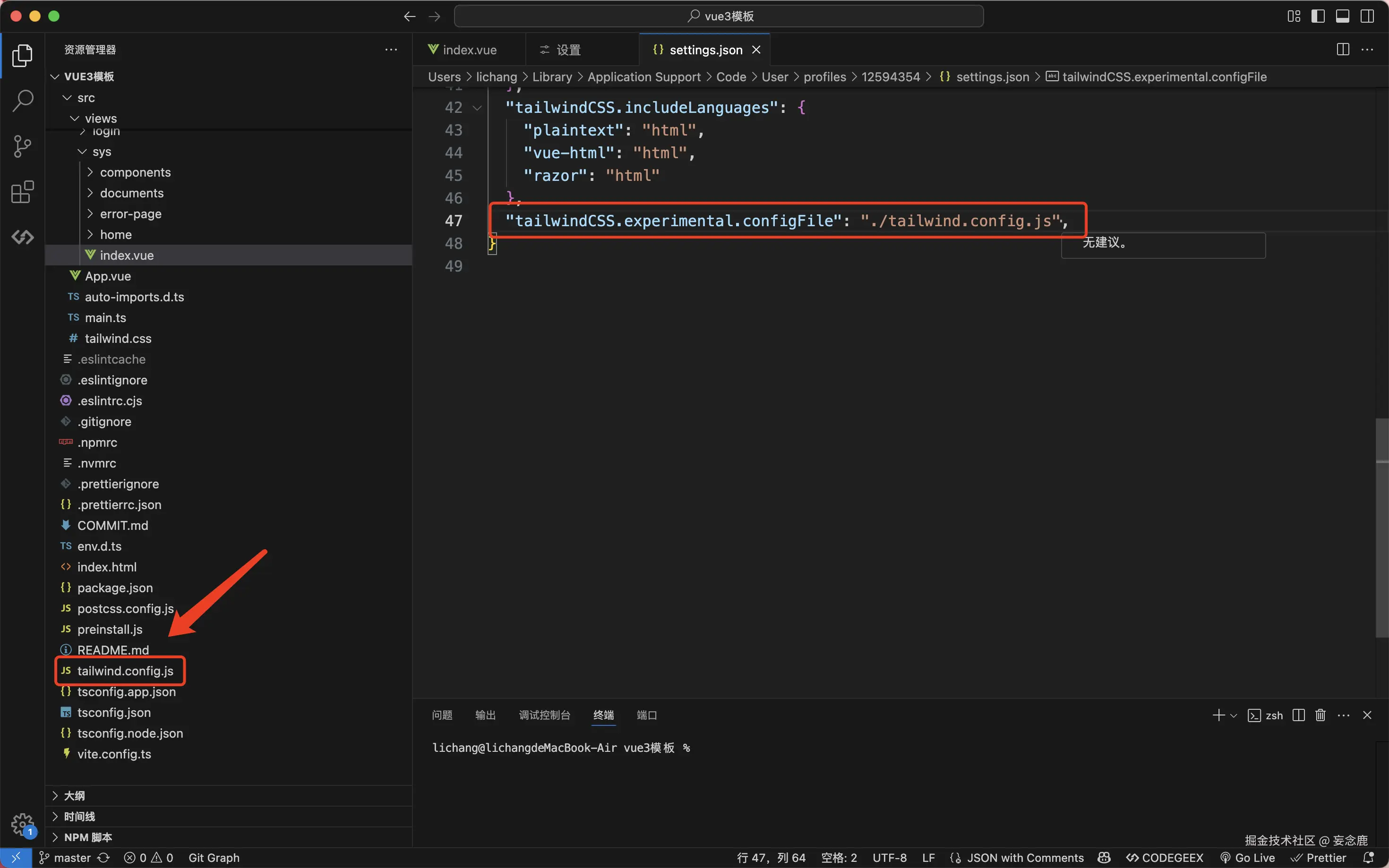This screenshot has height=868, width=1389.
Task: Toggle the primary sidebar layout button
Action: click(1318, 16)
